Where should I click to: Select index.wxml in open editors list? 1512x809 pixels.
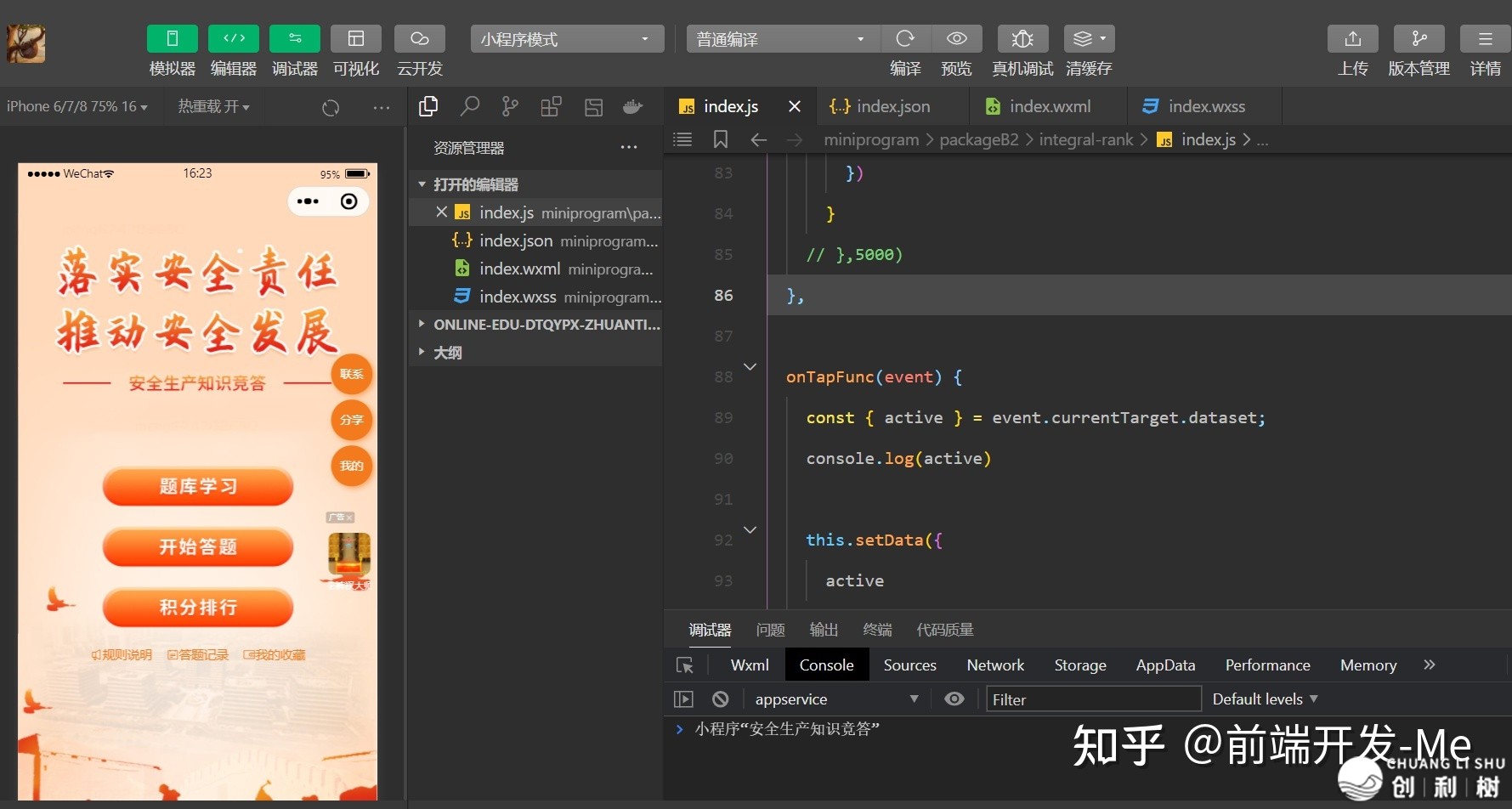click(x=535, y=269)
